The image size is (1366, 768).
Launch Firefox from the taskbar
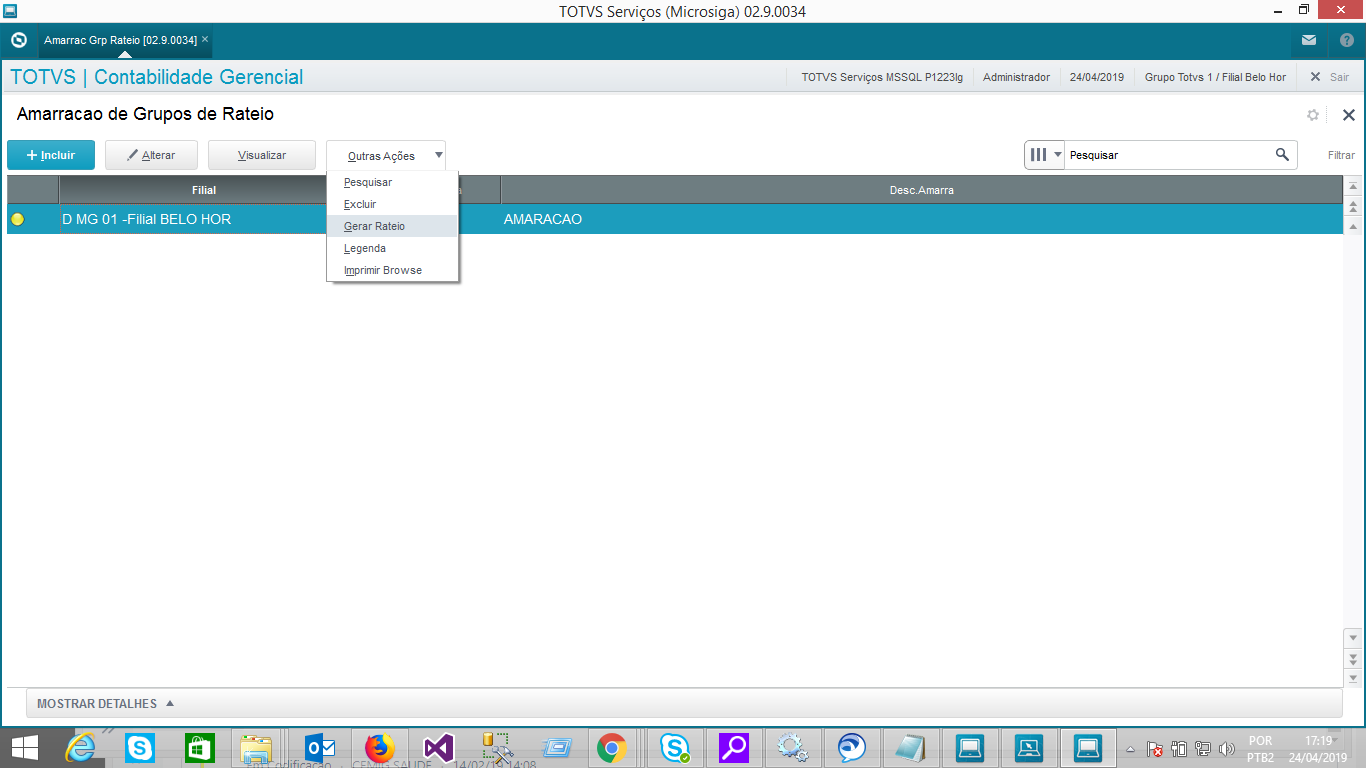[x=379, y=747]
